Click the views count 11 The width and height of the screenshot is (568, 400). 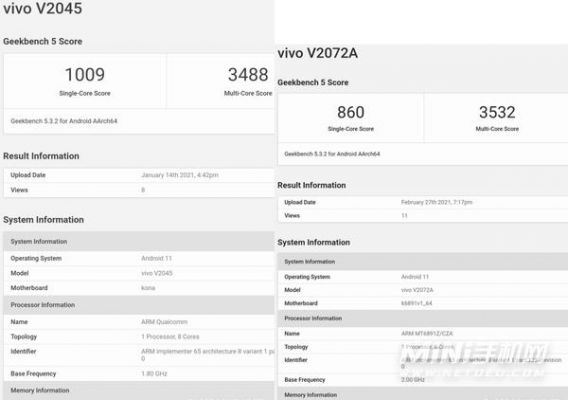point(404,216)
